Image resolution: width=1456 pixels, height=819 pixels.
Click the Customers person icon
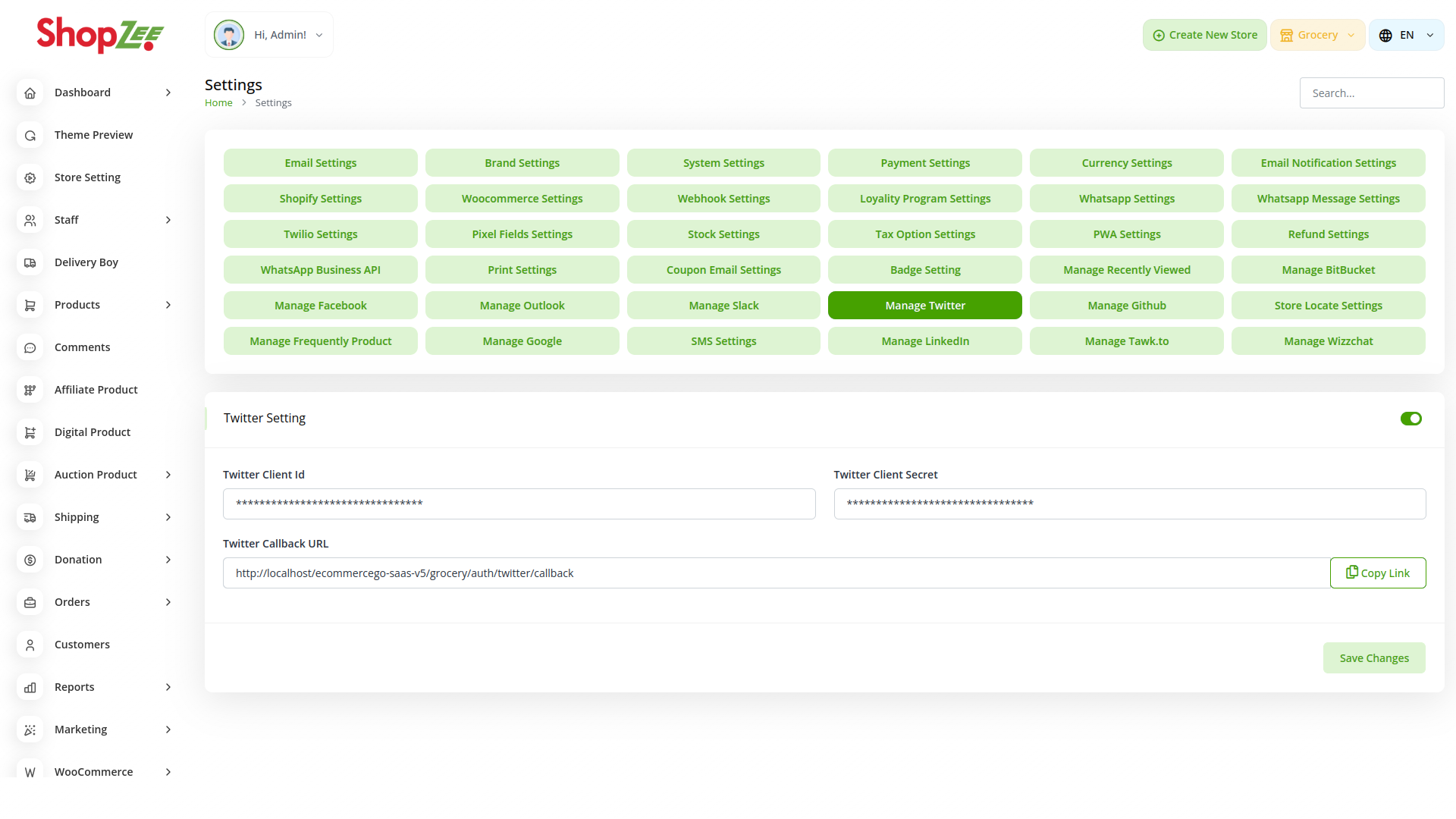pos(30,645)
